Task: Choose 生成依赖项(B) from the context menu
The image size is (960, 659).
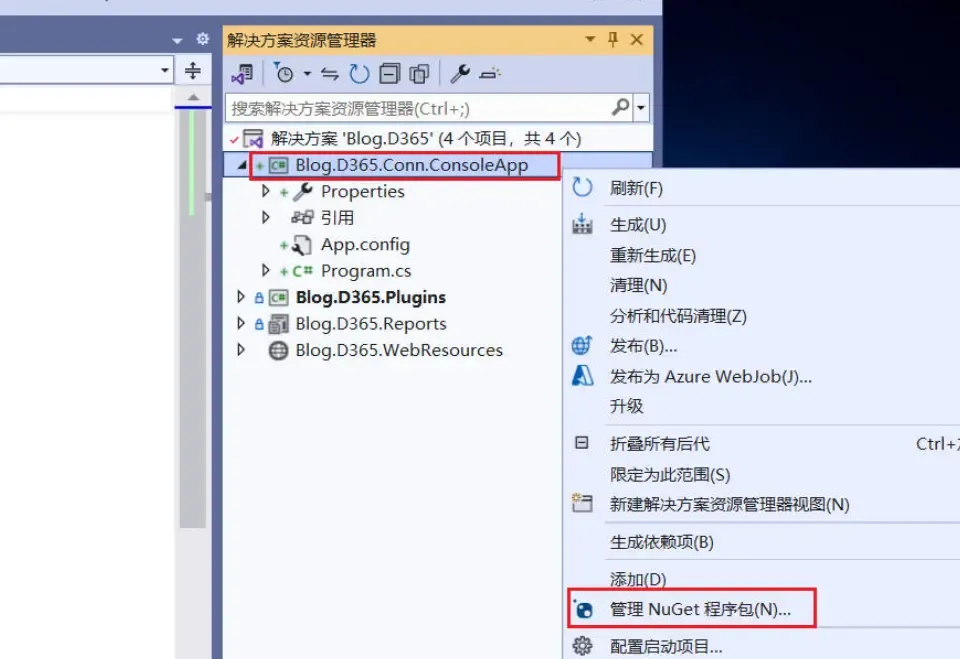Action: point(662,542)
